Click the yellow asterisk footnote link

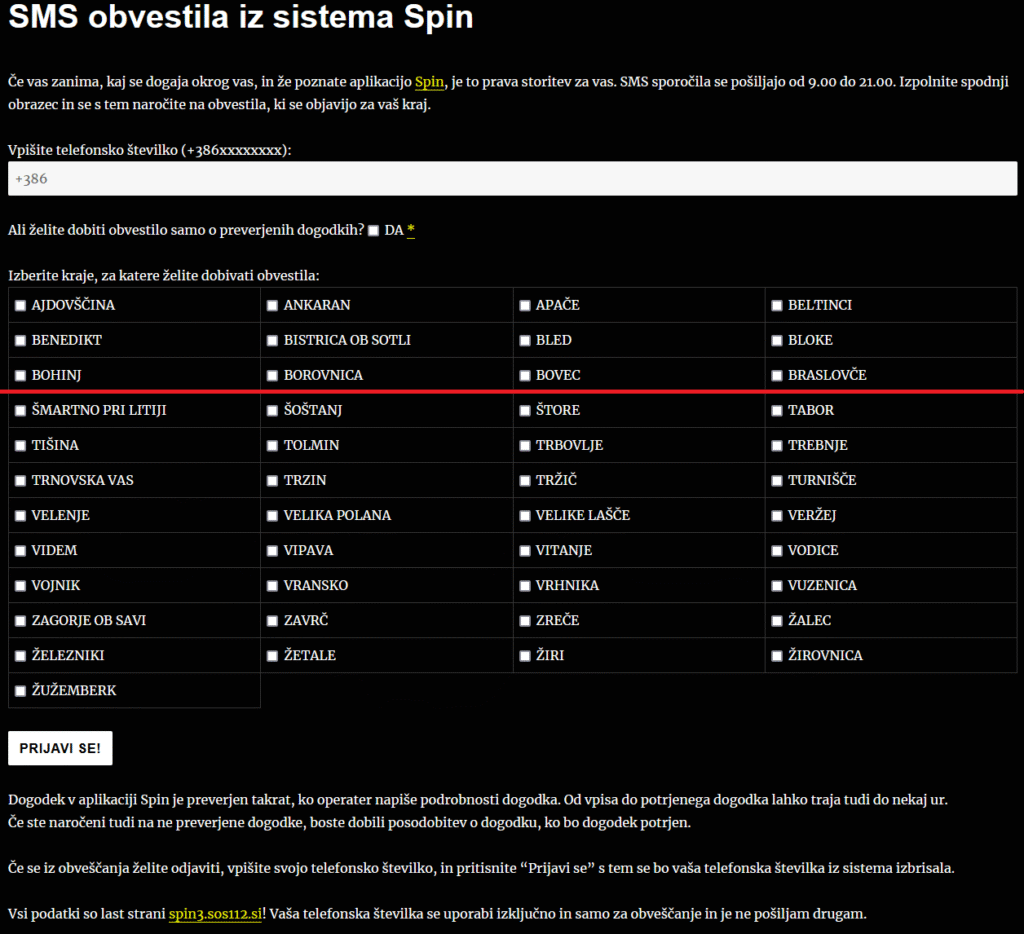pos(411,231)
